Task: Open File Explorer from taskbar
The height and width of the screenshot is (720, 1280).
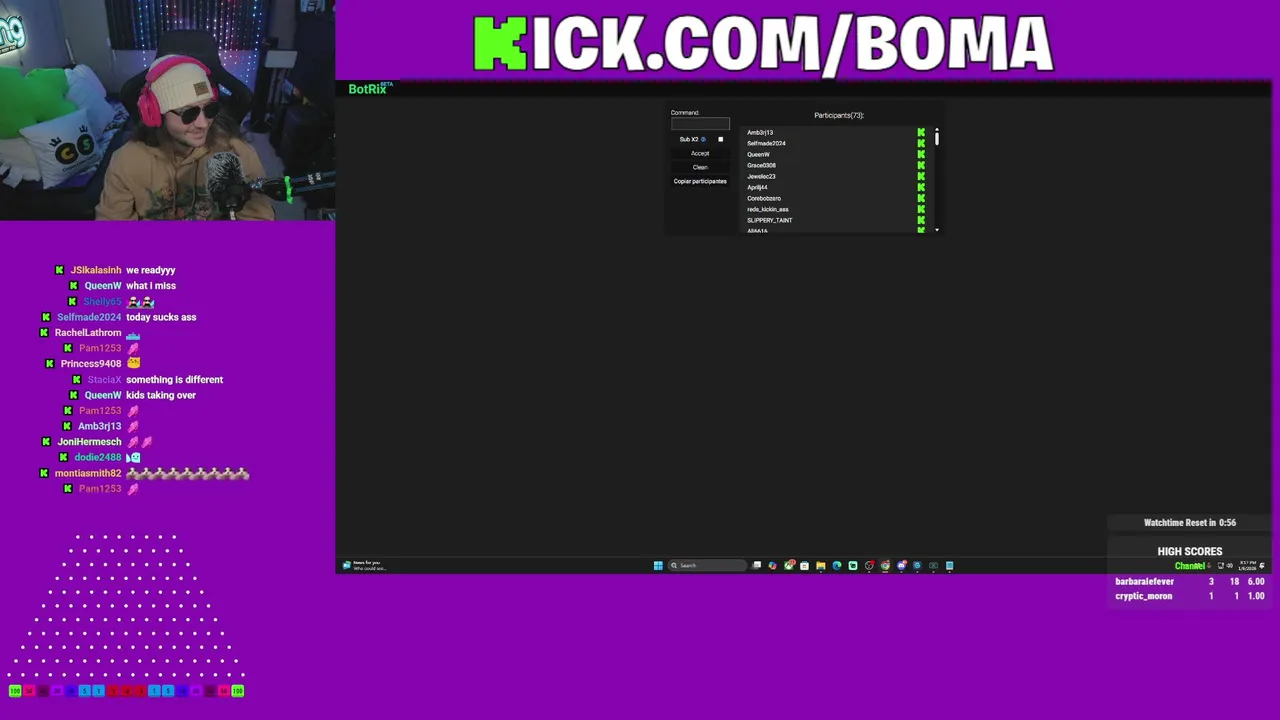Action: point(821,565)
